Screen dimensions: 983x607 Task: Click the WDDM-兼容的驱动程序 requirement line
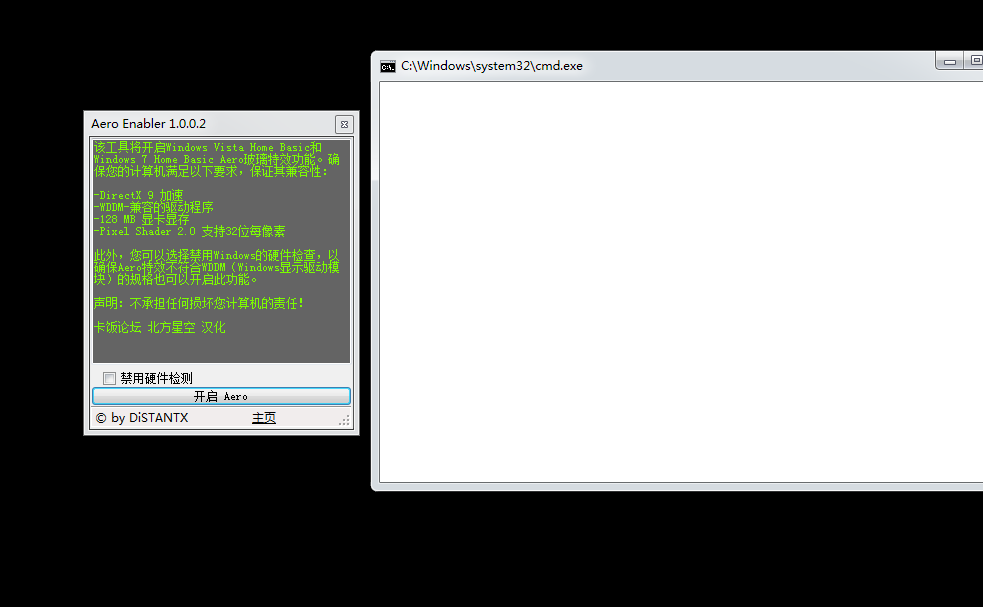coord(154,207)
